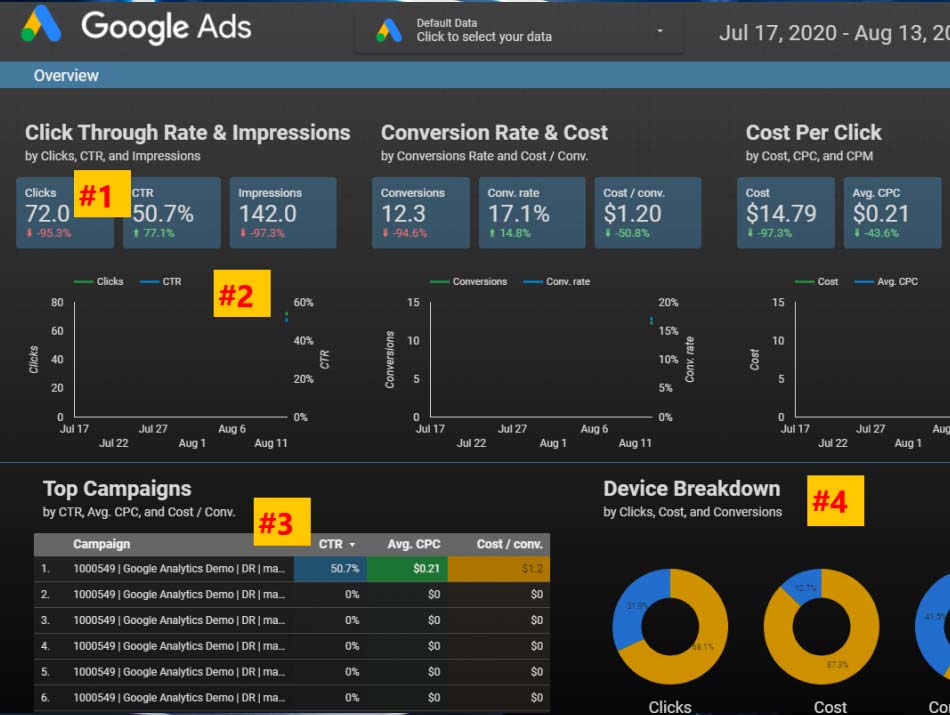The image size is (950, 715).
Task: Click the Conversions scorecard showing 12.3
Action: [420, 213]
